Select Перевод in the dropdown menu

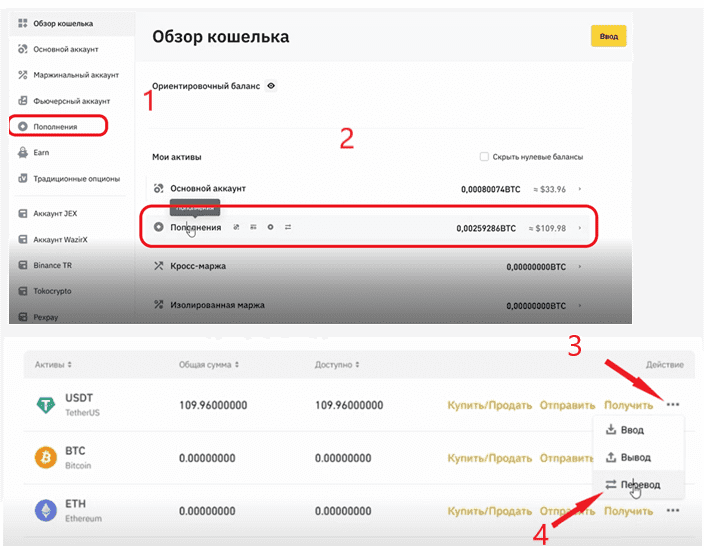pyautogui.click(x=638, y=485)
